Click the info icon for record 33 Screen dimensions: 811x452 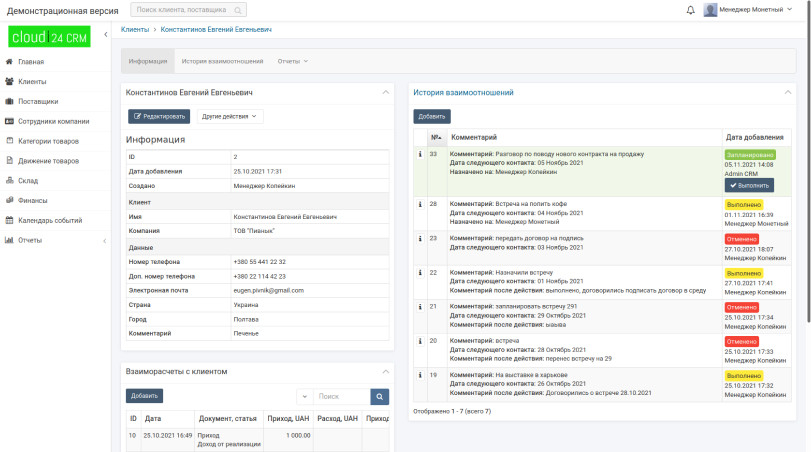pyautogui.click(x=420, y=154)
